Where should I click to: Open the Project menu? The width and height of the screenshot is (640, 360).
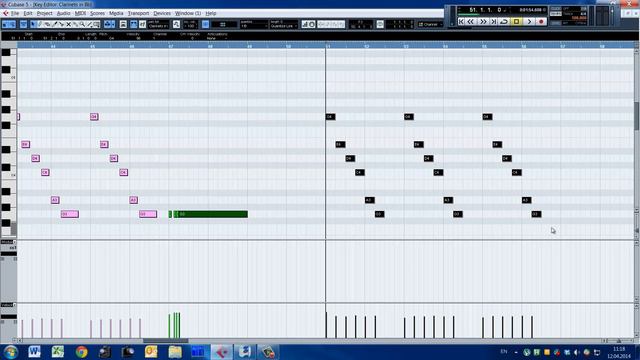pyautogui.click(x=44, y=13)
